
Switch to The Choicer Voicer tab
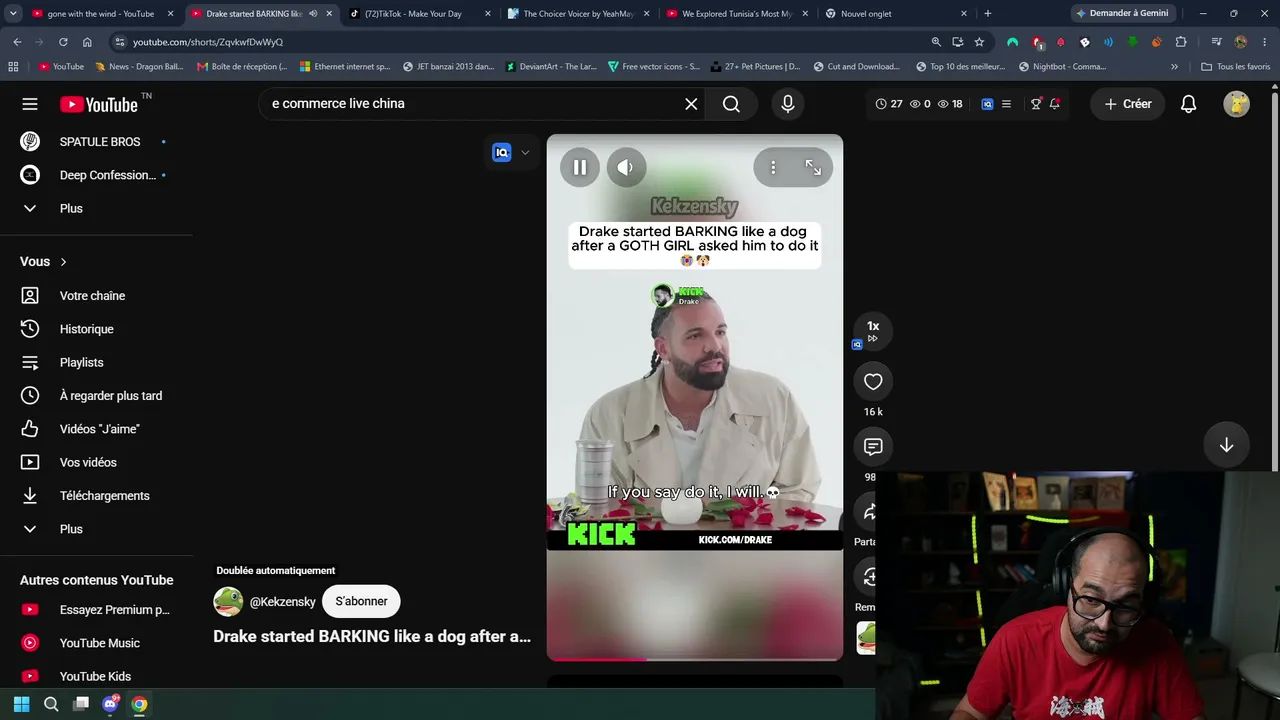click(x=579, y=14)
